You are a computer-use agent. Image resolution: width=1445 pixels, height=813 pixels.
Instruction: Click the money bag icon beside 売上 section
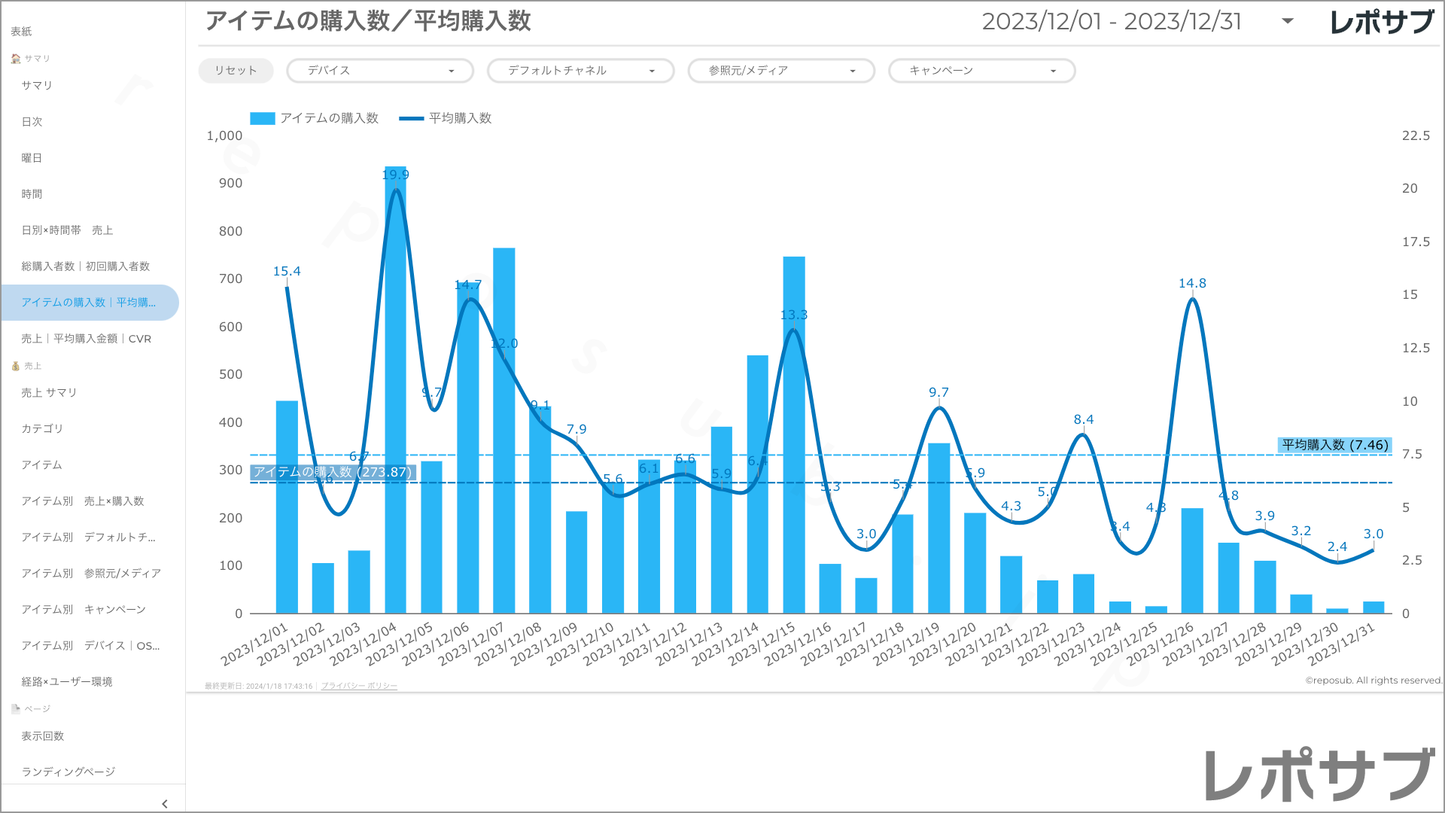(15, 366)
